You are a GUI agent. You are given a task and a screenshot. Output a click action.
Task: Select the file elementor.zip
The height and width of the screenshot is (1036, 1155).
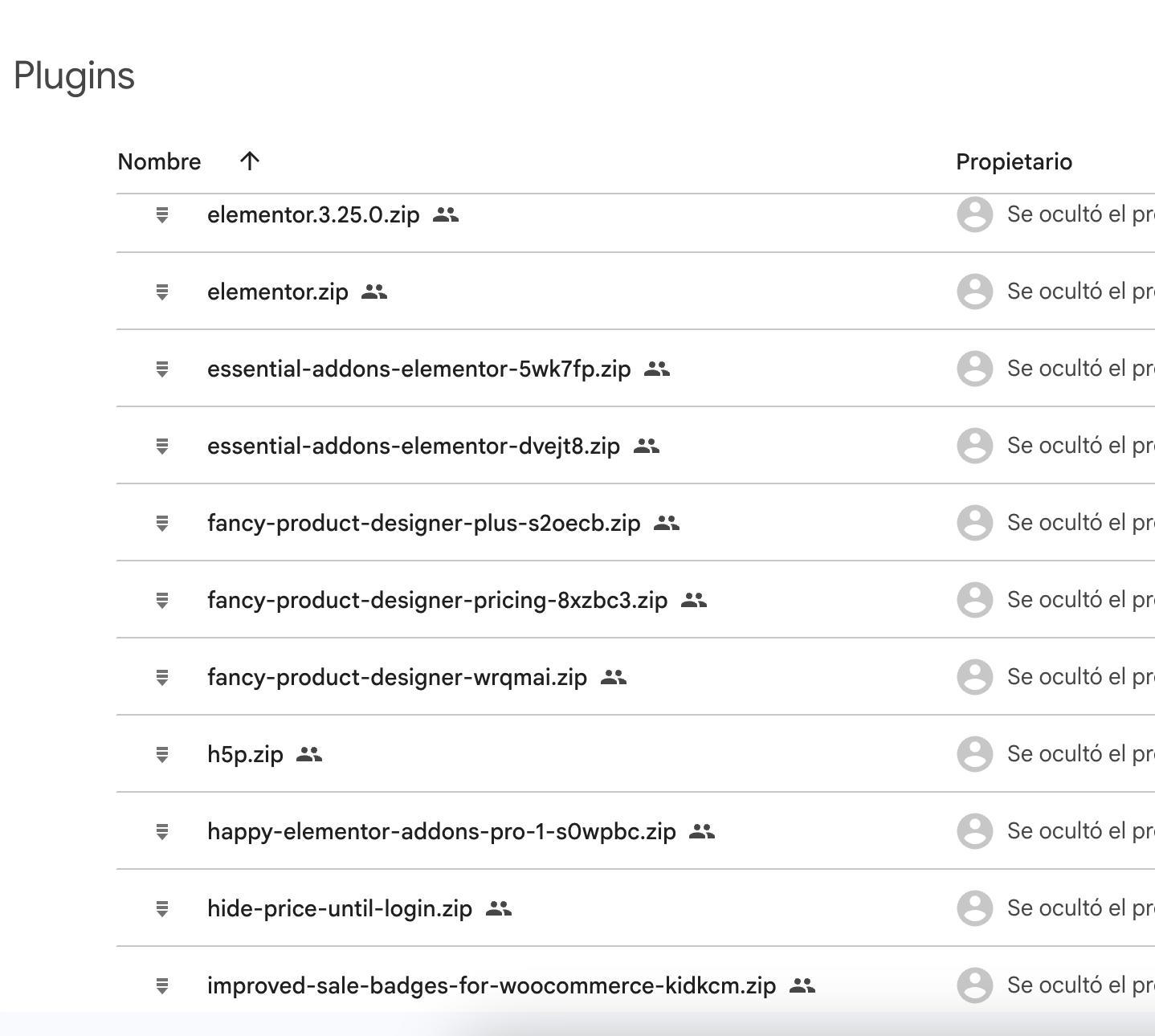pos(278,292)
